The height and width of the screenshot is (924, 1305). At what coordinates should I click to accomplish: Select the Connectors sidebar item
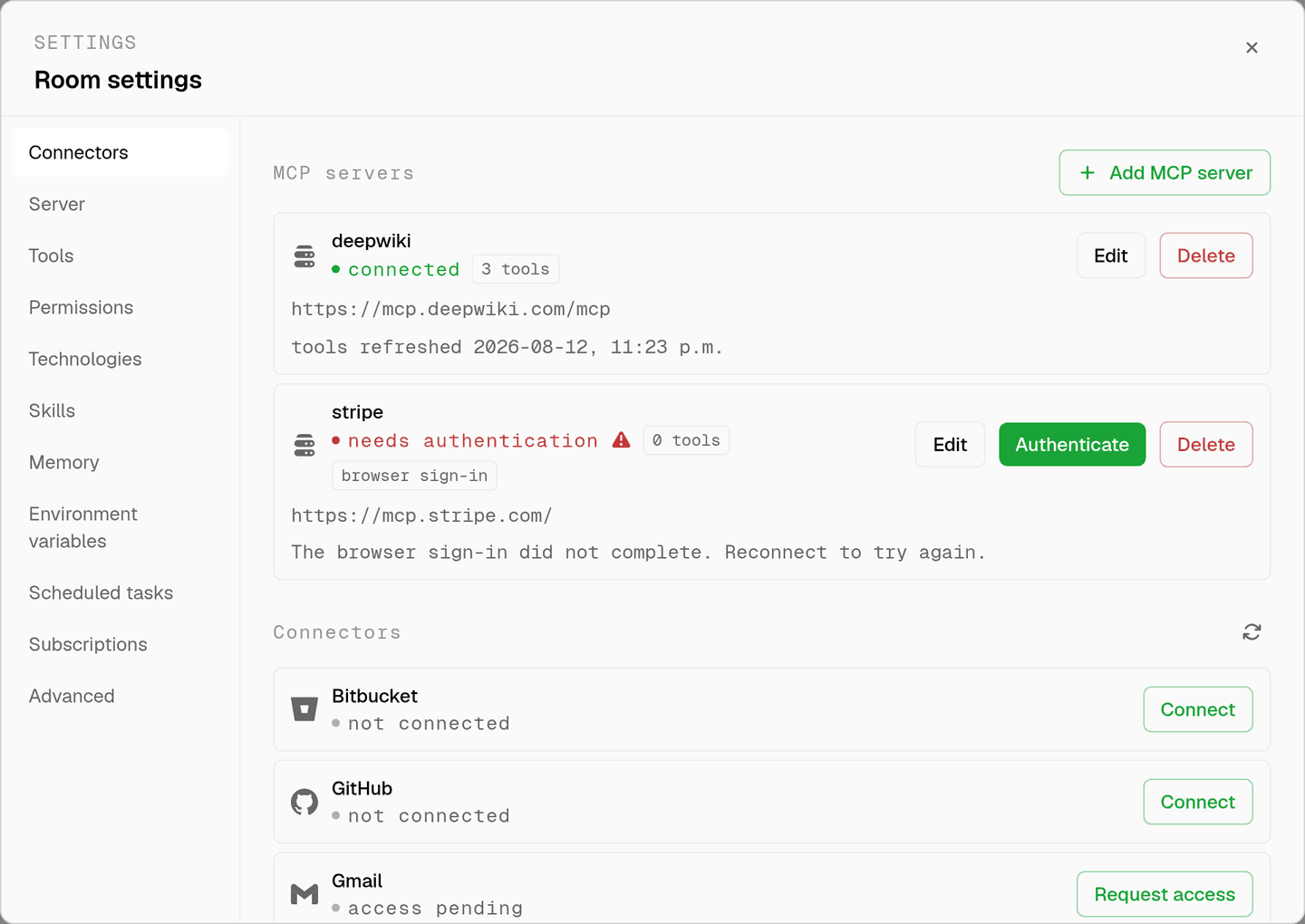pos(120,152)
